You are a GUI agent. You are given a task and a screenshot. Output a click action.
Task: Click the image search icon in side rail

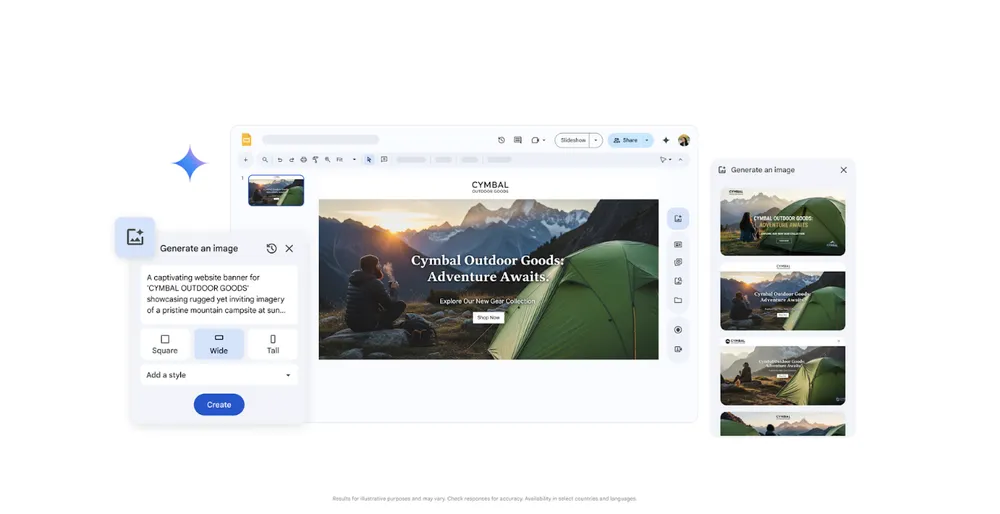tap(678, 281)
